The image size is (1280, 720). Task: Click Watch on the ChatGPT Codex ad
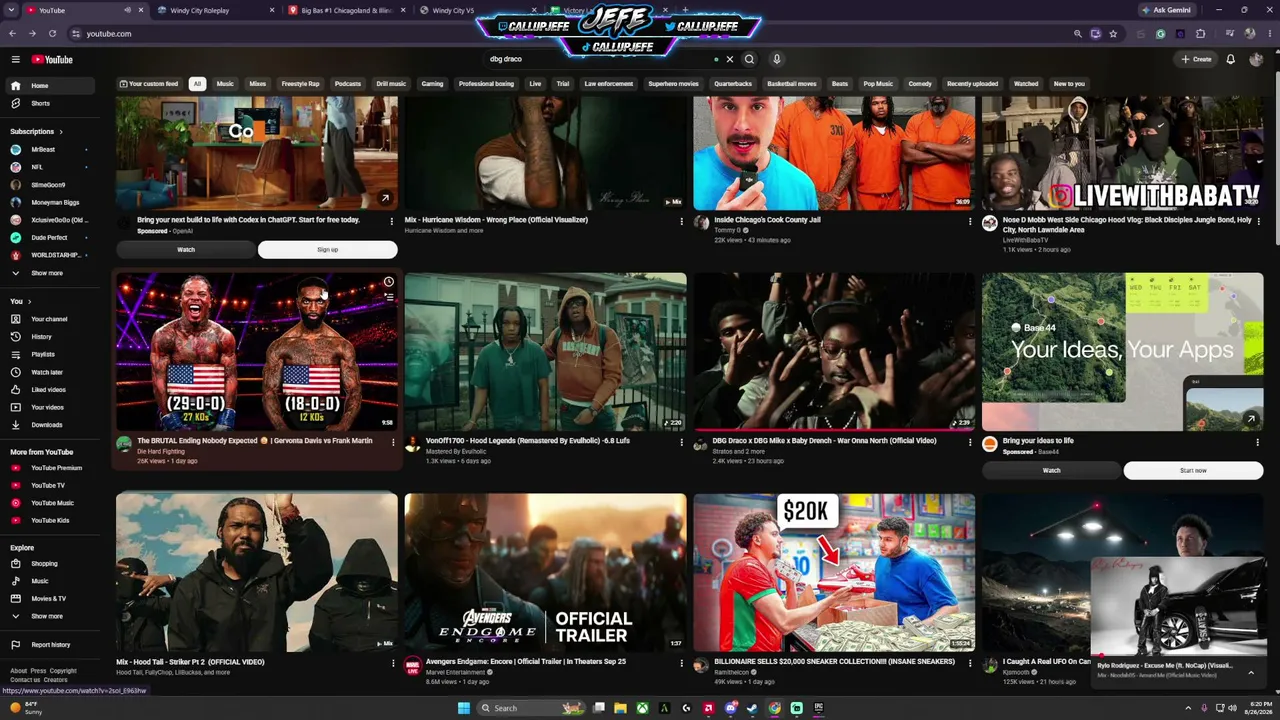click(186, 249)
